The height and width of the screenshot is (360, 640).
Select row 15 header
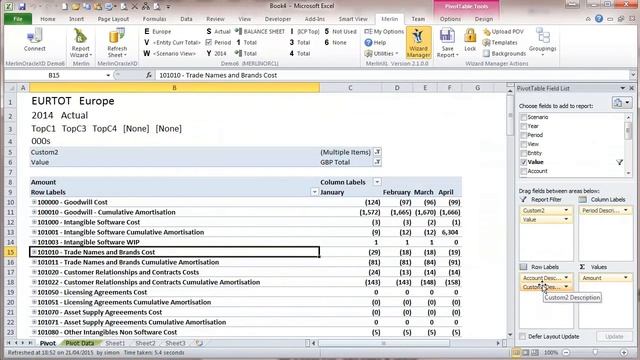pyautogui.click(x=10, y=252)
